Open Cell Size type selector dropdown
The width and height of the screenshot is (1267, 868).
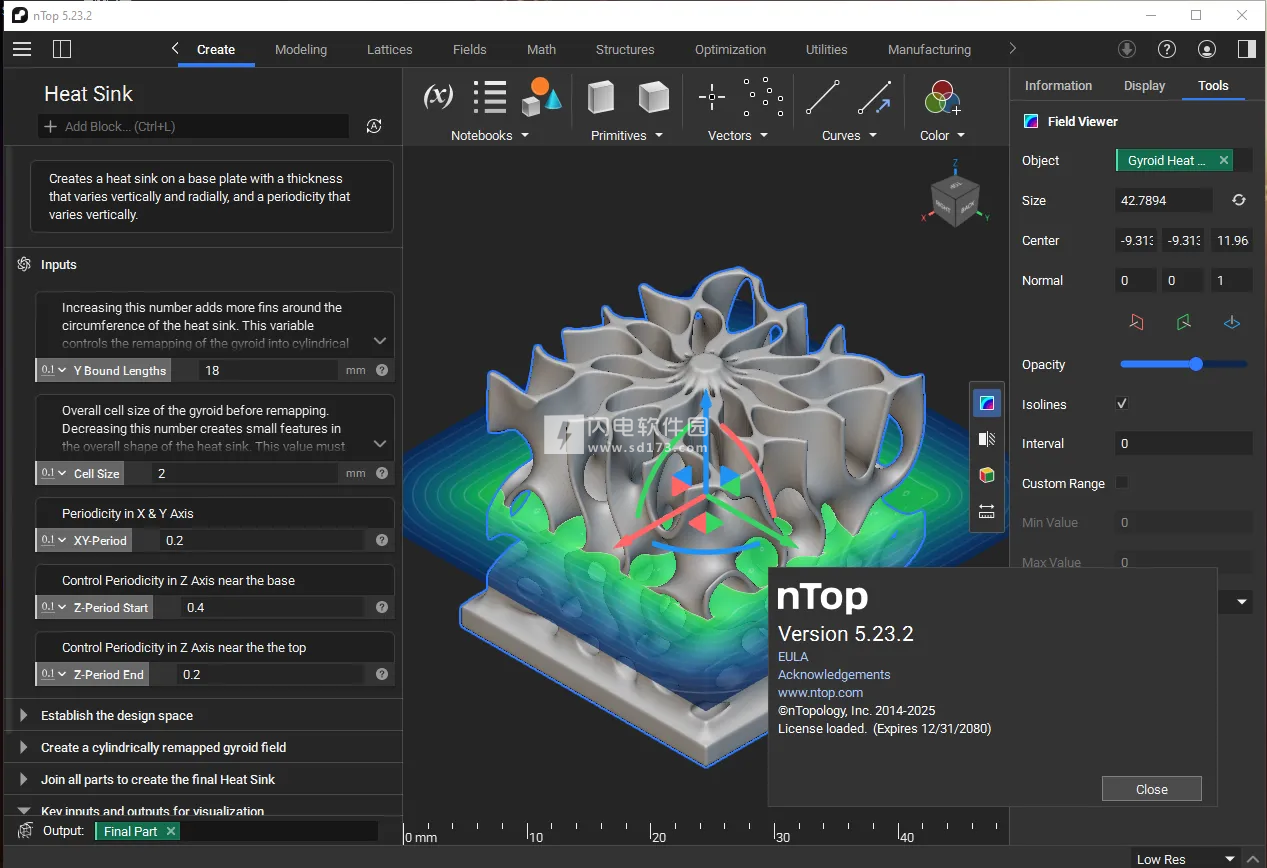click(53, 473)
